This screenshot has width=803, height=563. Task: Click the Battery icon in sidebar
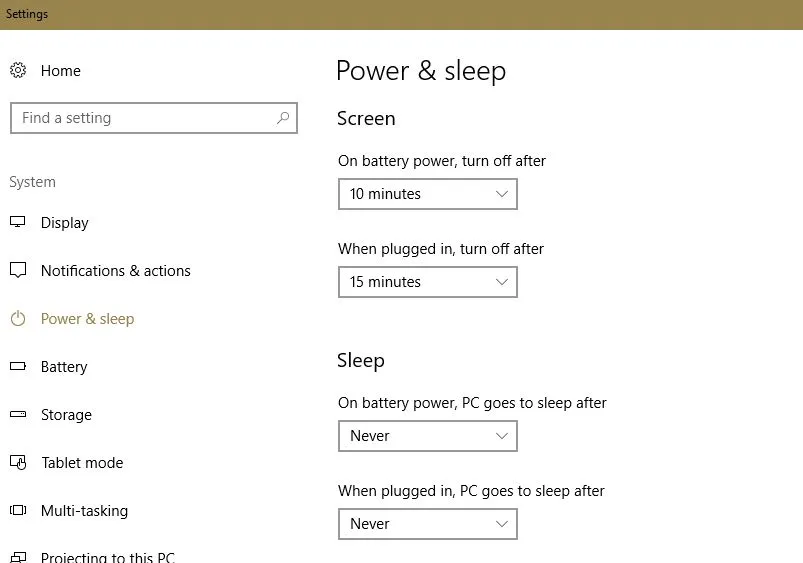tap(18, 366)
